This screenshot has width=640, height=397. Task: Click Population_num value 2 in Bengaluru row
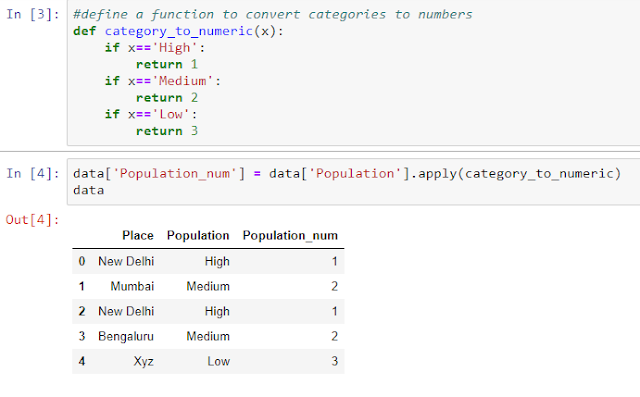pyautogui.click(x=335, y=336)
